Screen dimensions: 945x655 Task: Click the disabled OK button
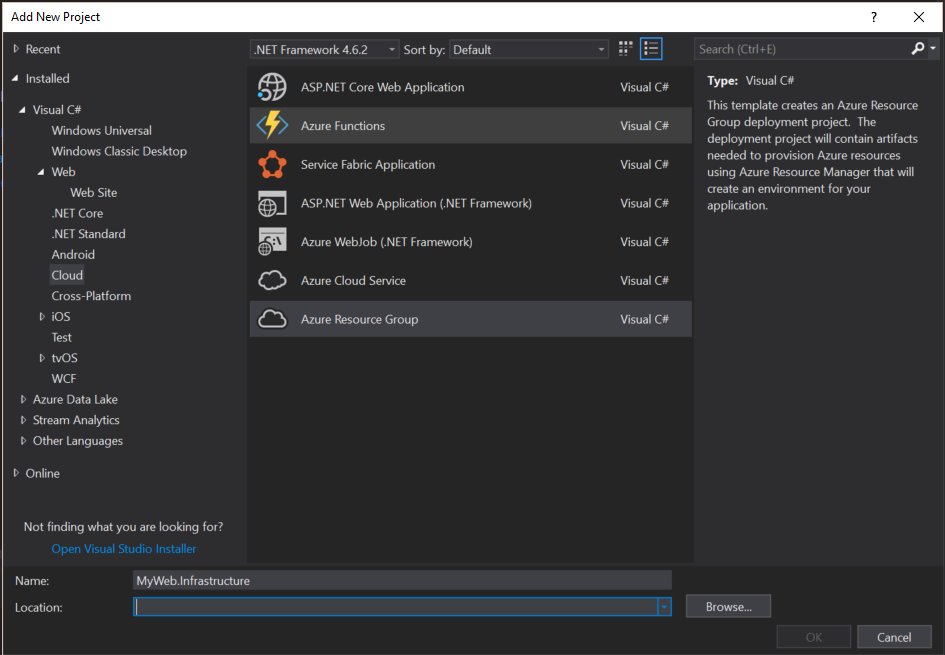point(814,638)
